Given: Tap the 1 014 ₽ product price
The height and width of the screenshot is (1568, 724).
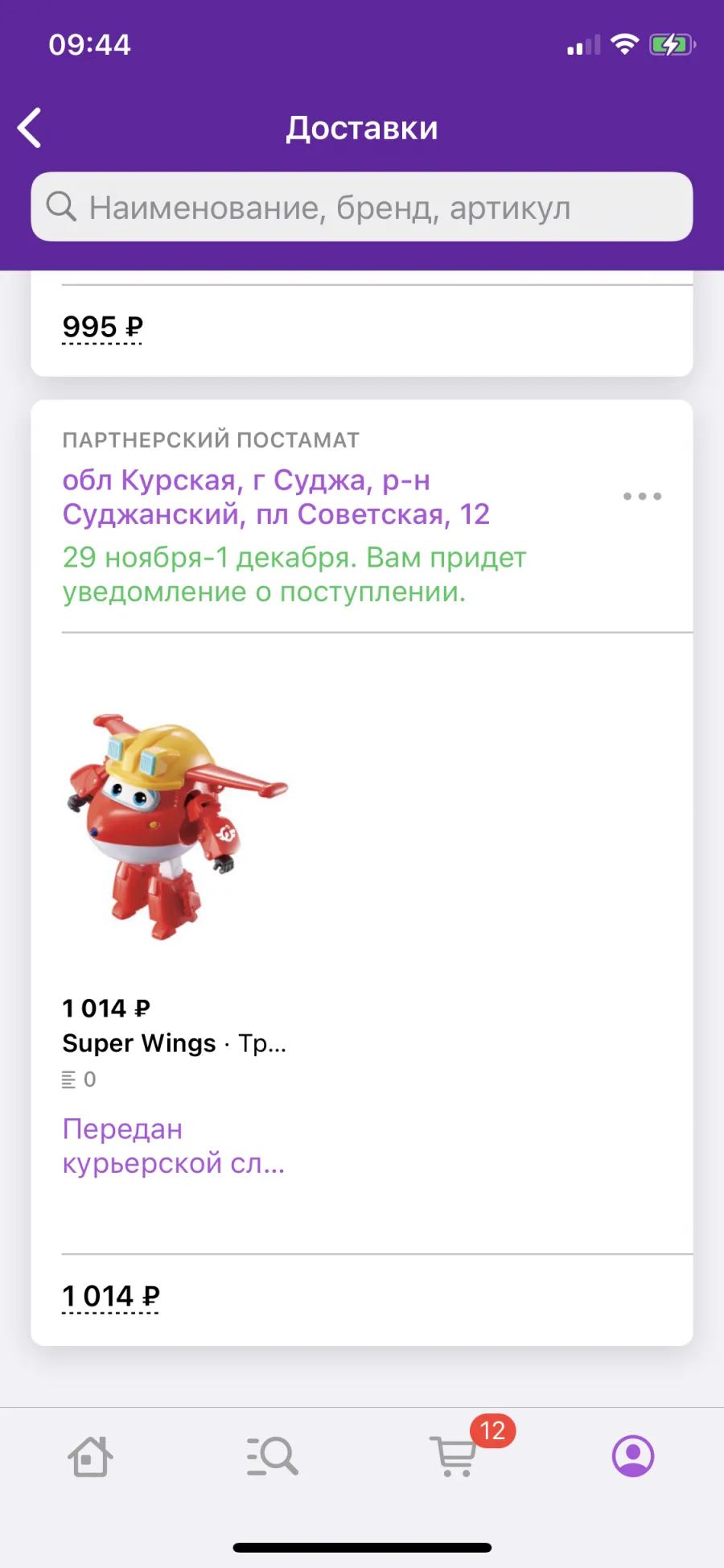Looking at the screenshot, I should coord(106,1008).
